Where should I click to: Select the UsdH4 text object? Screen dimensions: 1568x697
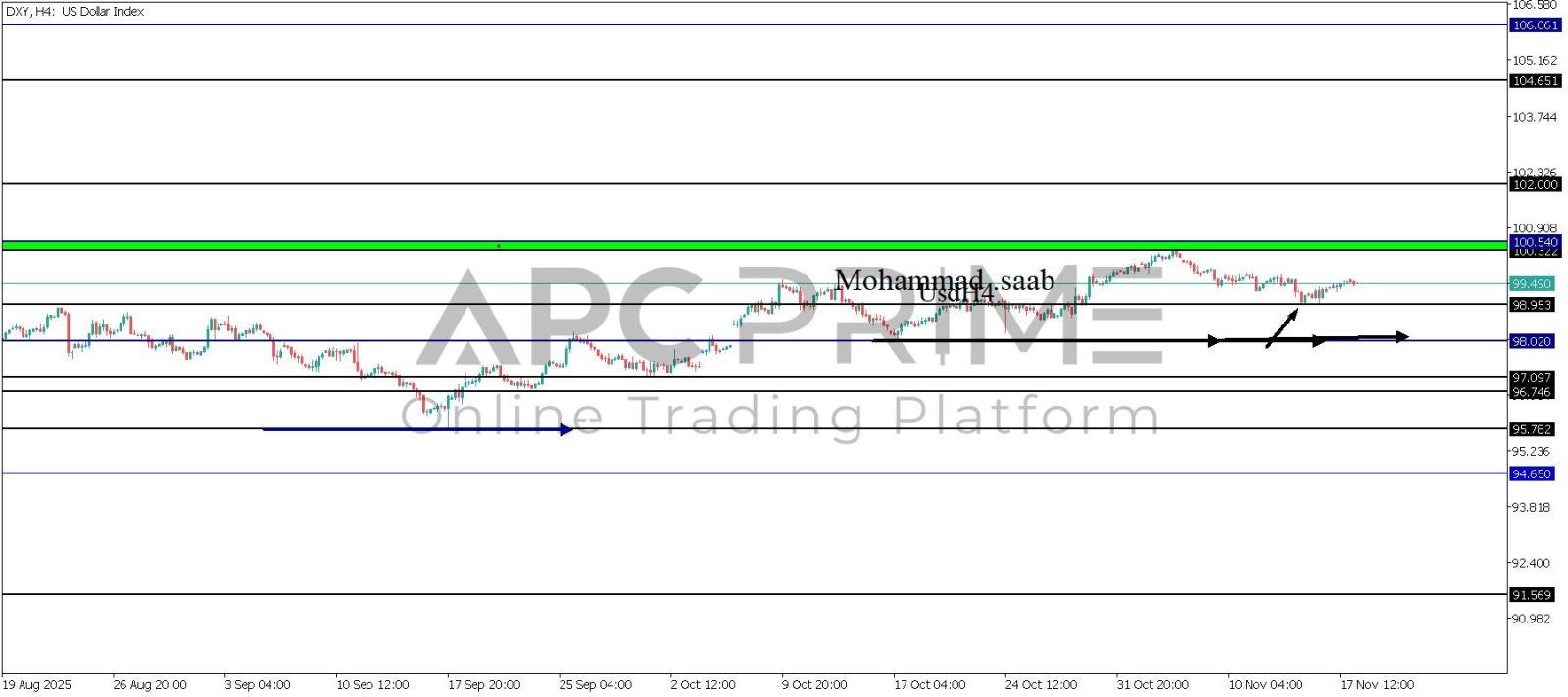click(x=956, y=294)
